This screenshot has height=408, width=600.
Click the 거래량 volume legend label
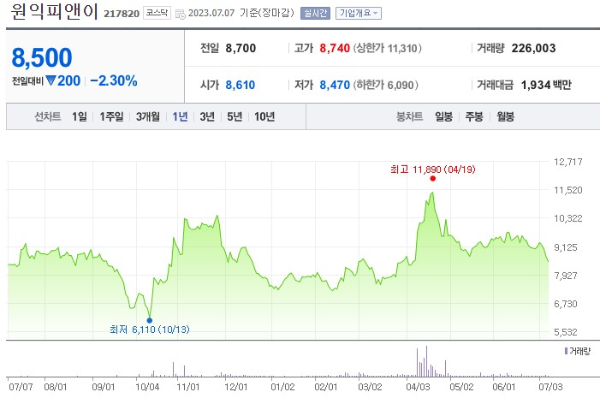click(578, 351)
